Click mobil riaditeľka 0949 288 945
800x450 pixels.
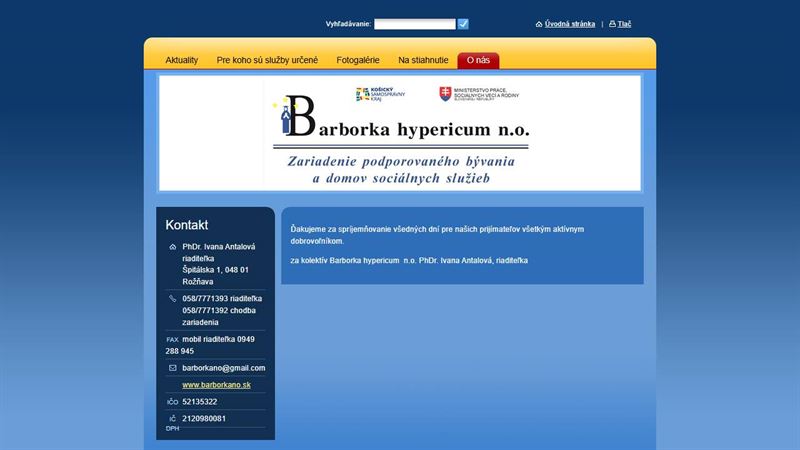tap(210, 345)
